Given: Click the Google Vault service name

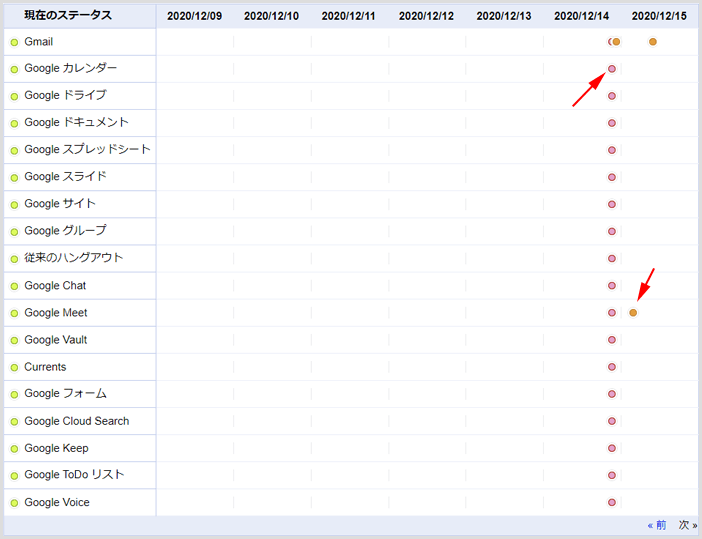Looking at the screenshot, I should point(56,340).
